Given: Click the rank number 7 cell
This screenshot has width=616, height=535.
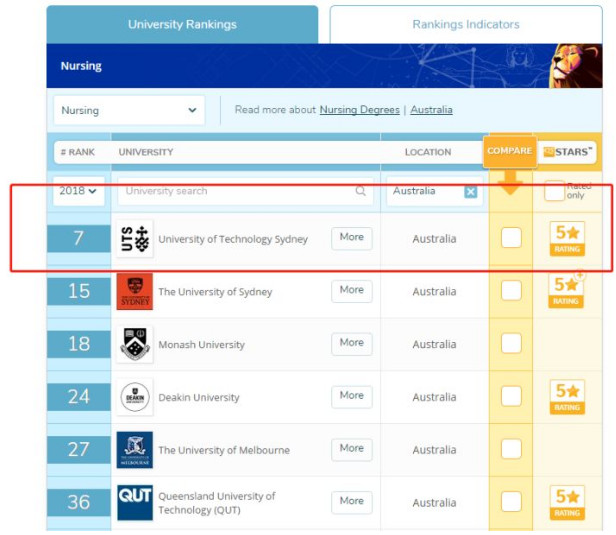Looking at the screenshot, I should point(79,238).
